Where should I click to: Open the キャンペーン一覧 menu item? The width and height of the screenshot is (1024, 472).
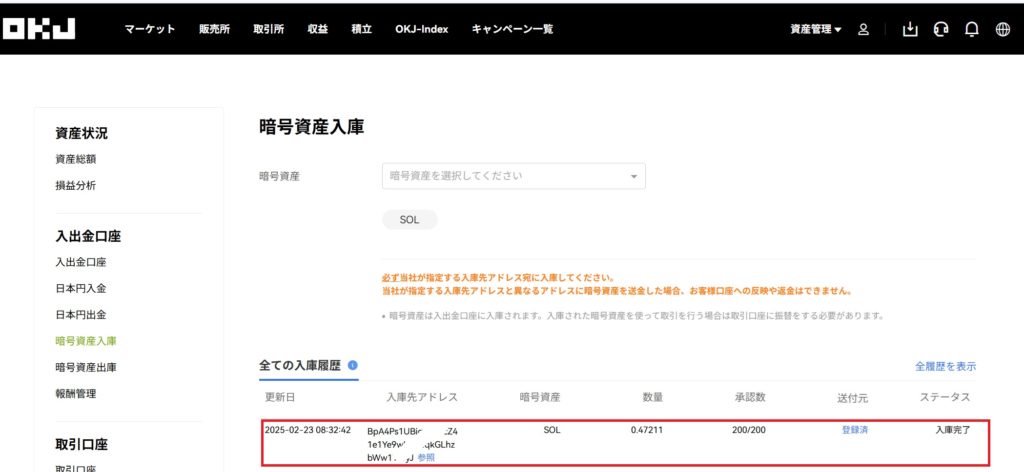[x=512, y=29]
